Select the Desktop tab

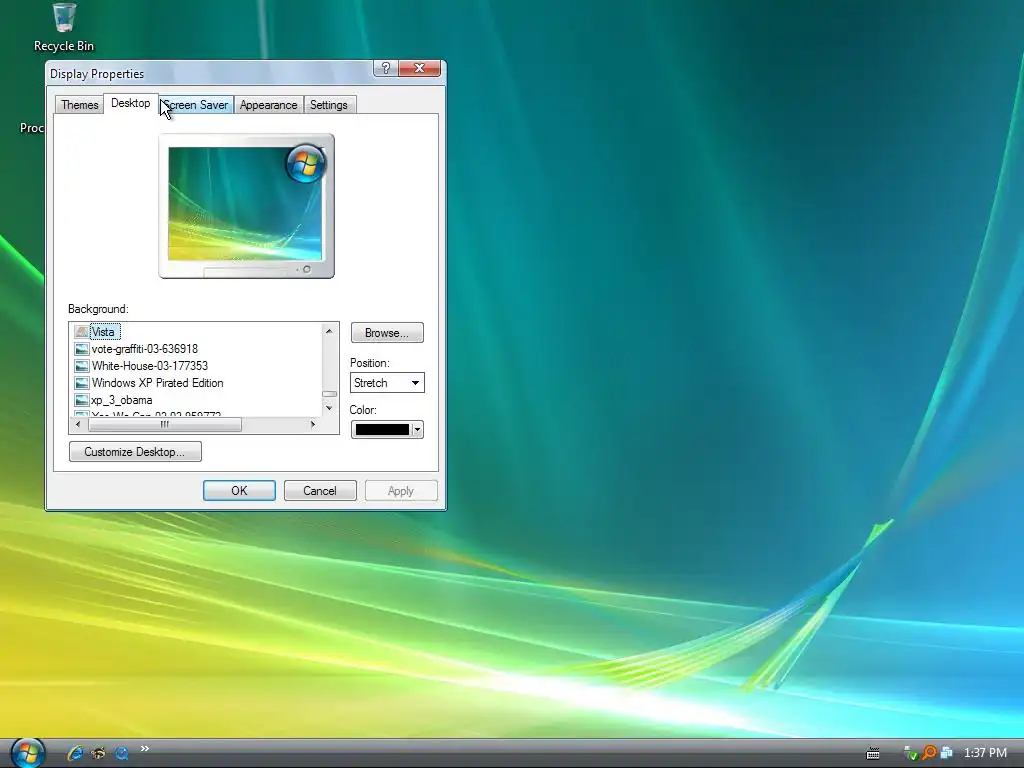[x=131, y=103]
